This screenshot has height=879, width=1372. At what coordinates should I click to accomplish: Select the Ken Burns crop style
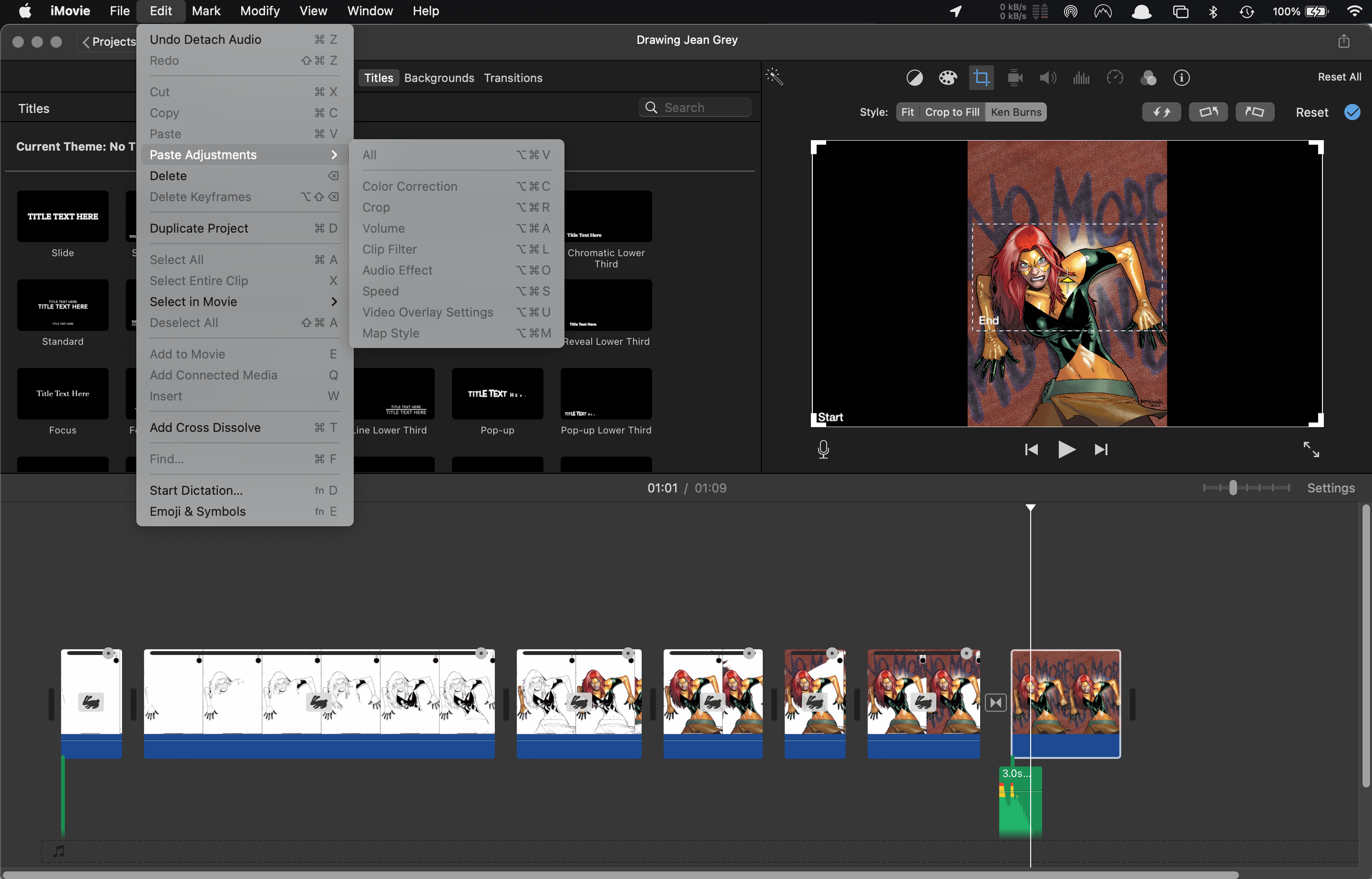click(x=1016, y=112)
